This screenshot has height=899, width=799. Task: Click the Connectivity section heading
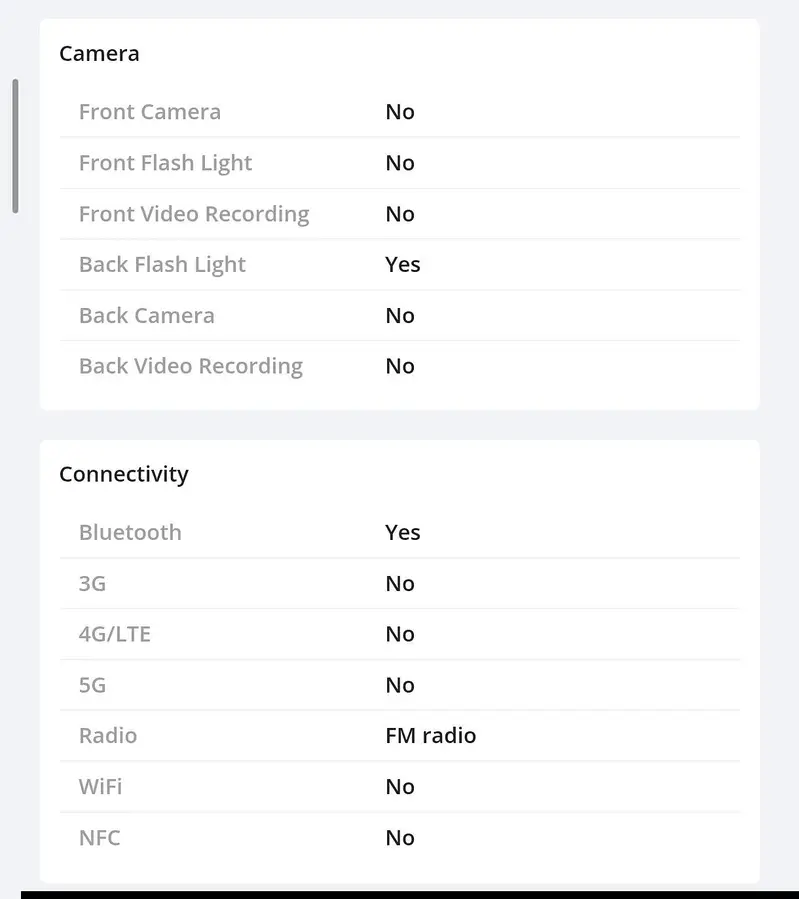pyautogui.click(x=123, y=474)
